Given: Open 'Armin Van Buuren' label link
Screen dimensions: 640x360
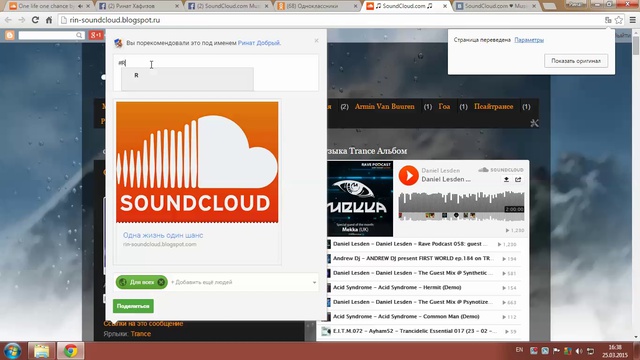Looking at the screenshot, I should 384,107.
